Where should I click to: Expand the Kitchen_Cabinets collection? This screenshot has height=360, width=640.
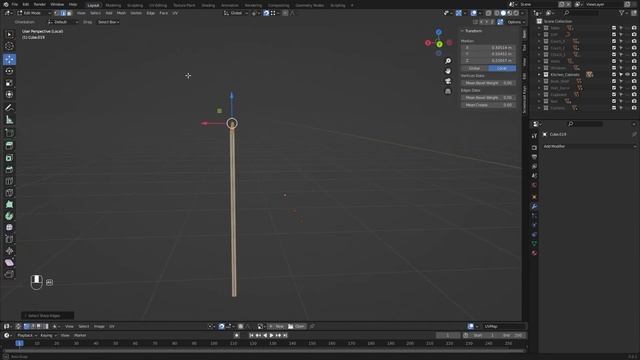(x=539, y=74)
